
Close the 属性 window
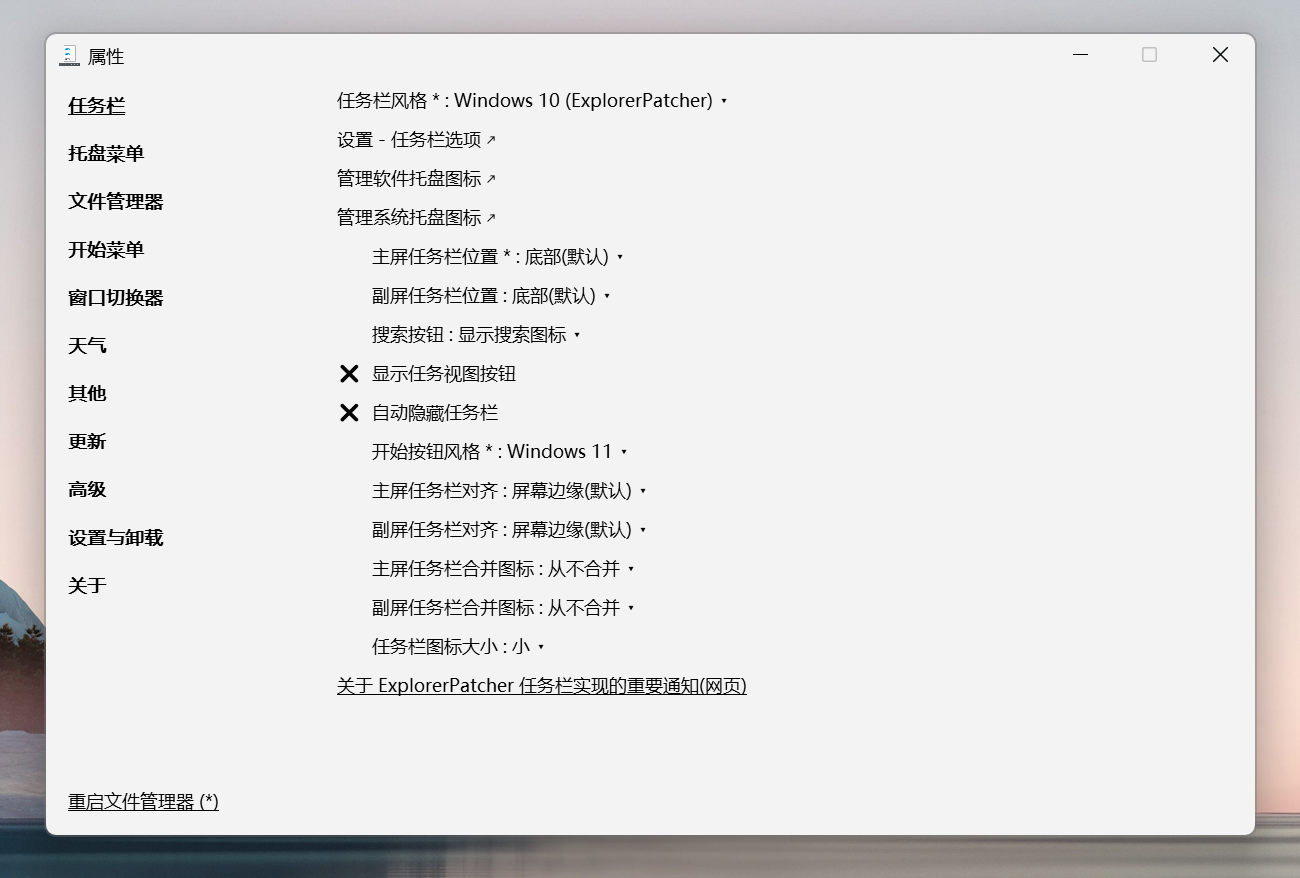point(1220,55)
